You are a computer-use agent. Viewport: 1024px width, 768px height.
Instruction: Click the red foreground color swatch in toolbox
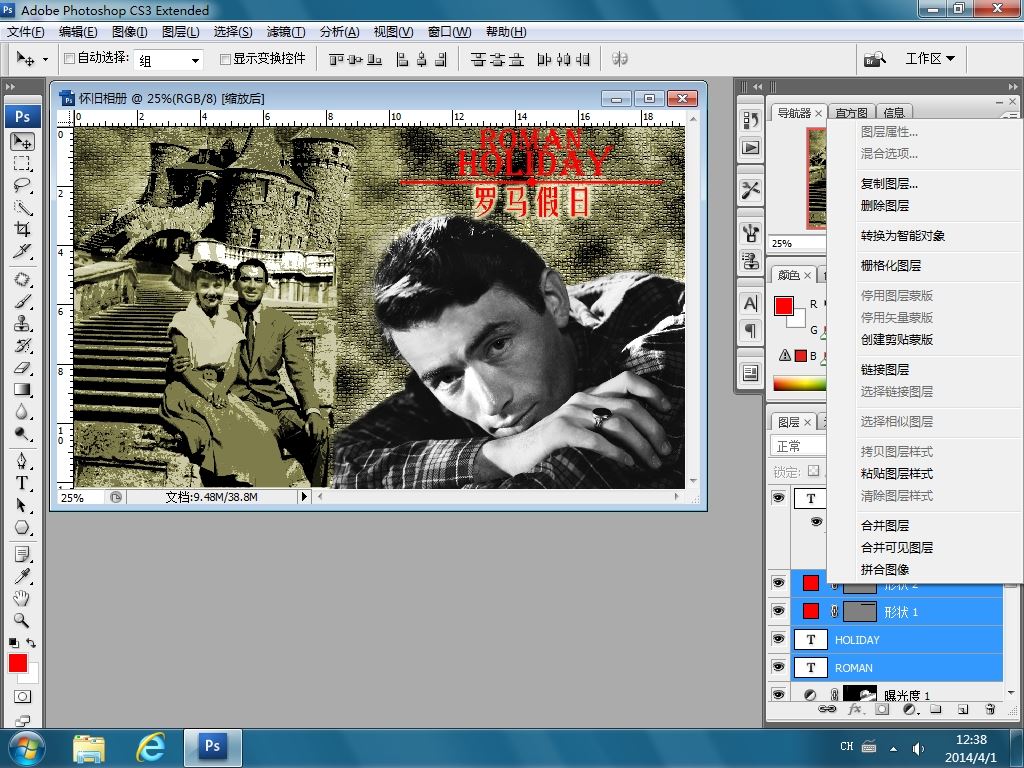(18, 664)
